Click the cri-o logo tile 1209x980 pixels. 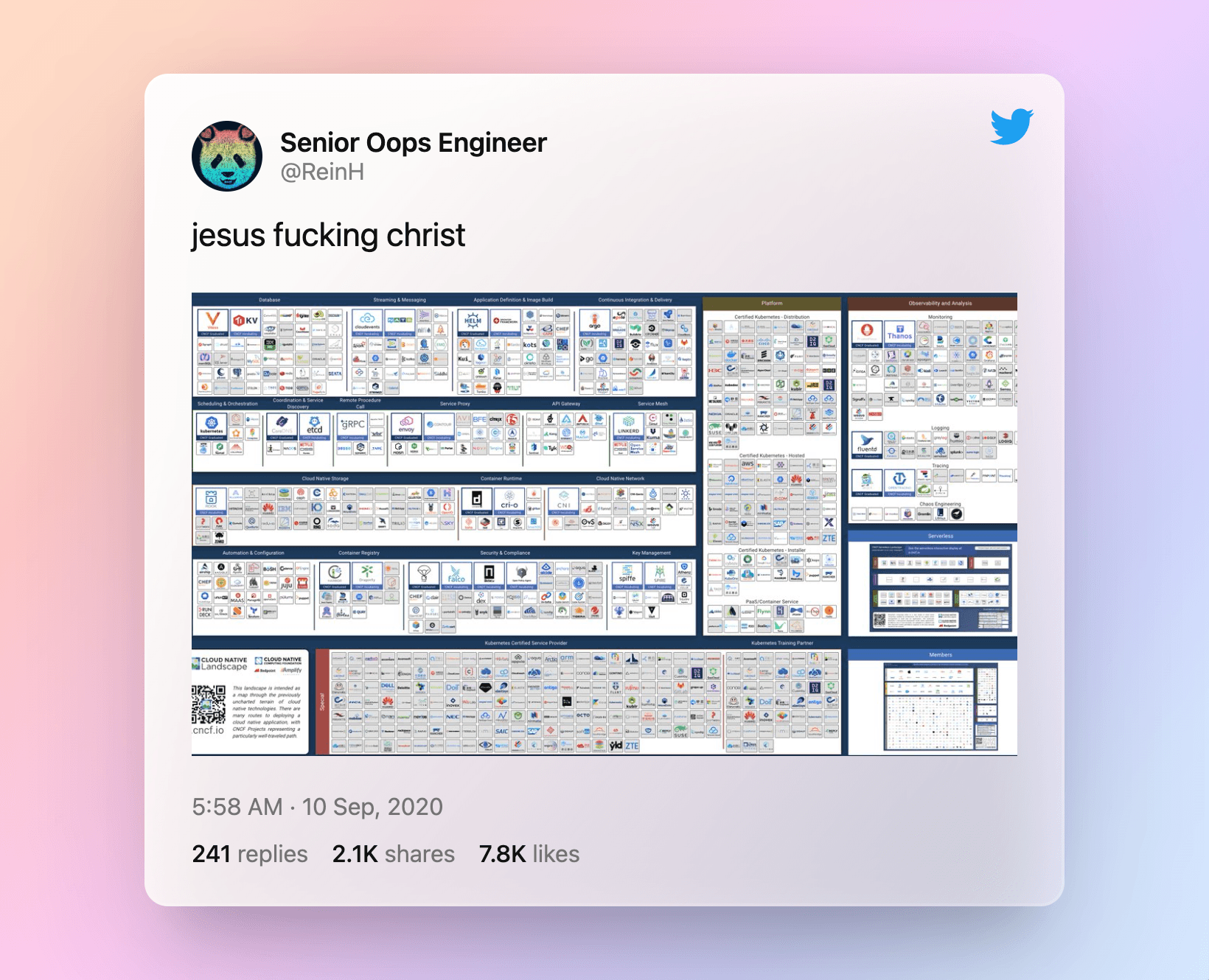click(509, 501)
